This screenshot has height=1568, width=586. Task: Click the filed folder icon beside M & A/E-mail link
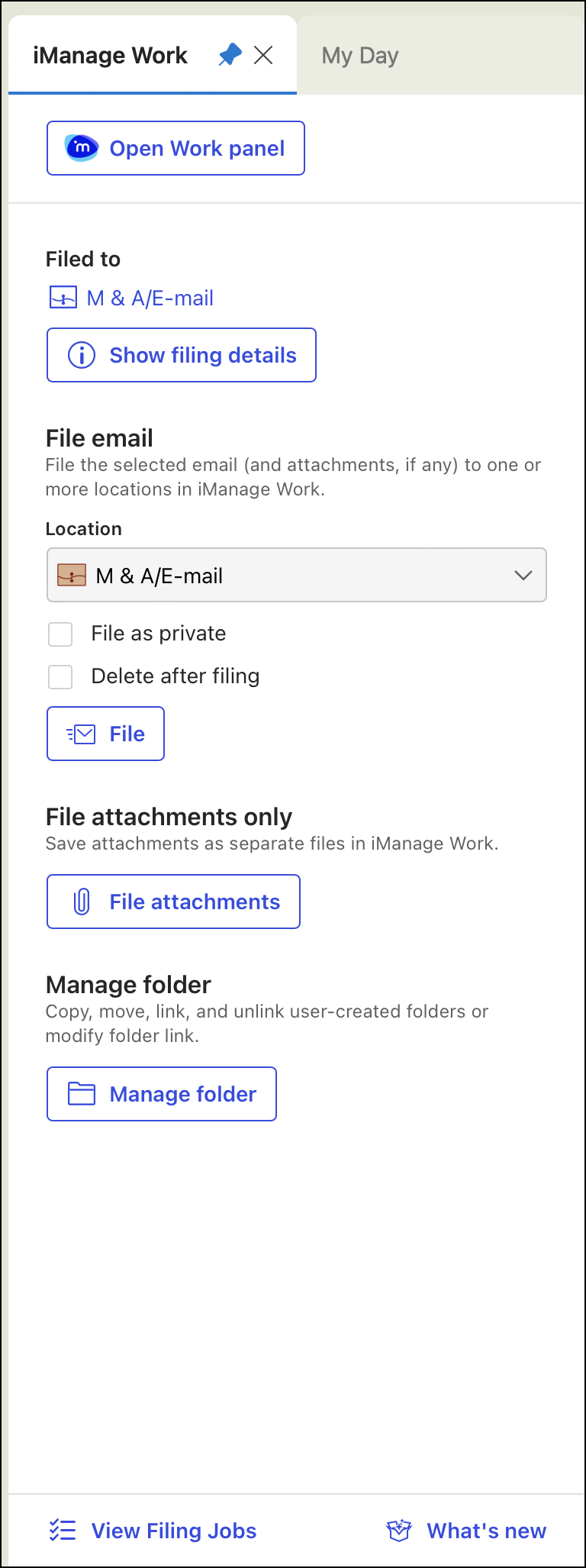(63, 298)
